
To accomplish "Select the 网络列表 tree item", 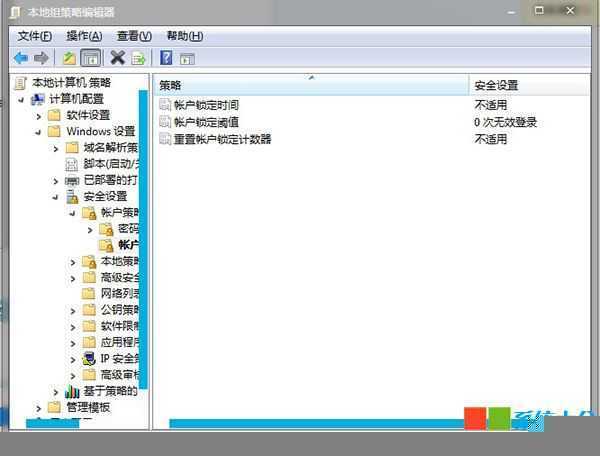I will 119,293.
